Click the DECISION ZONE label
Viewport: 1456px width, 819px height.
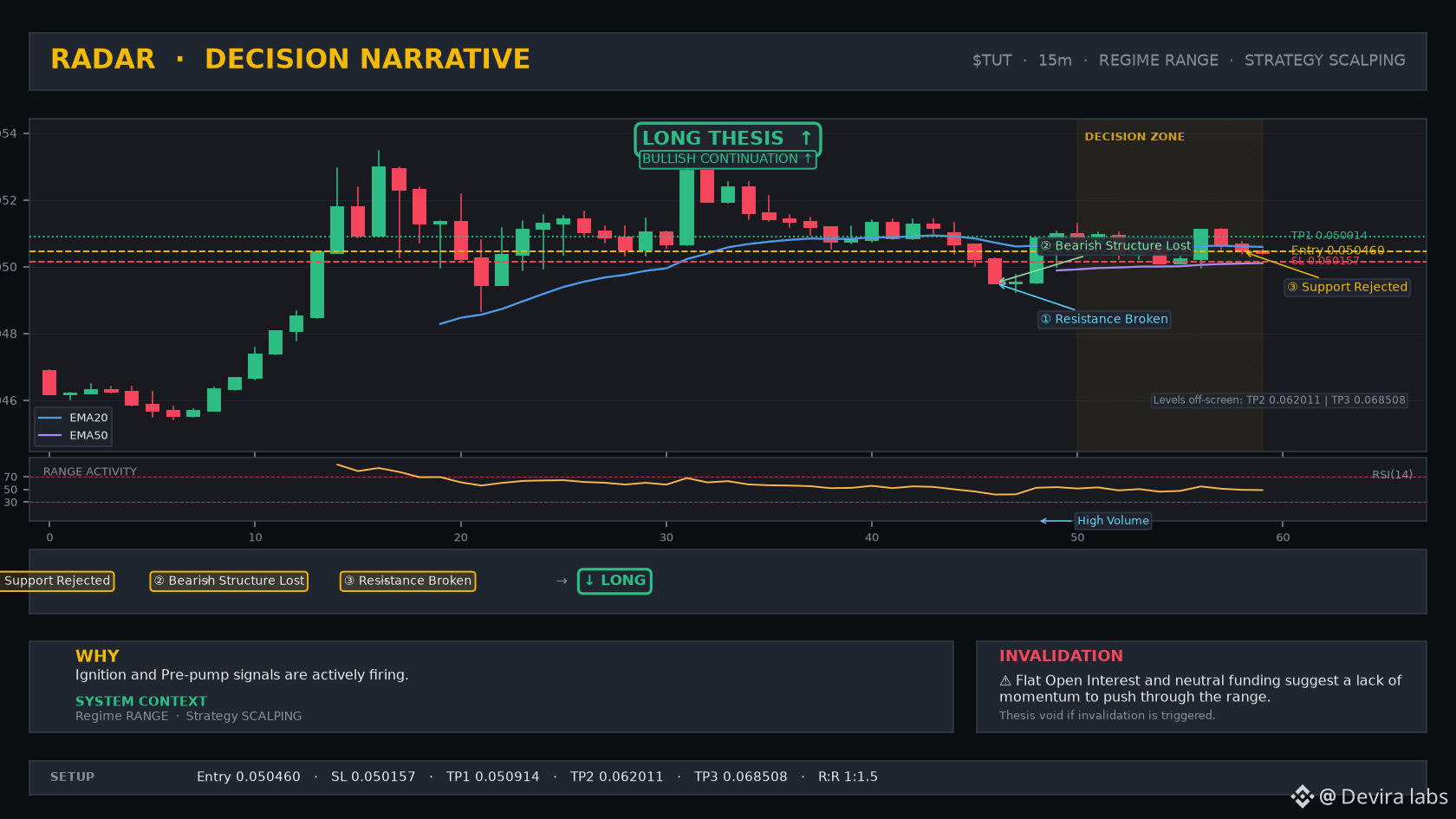coord(1134,137)
